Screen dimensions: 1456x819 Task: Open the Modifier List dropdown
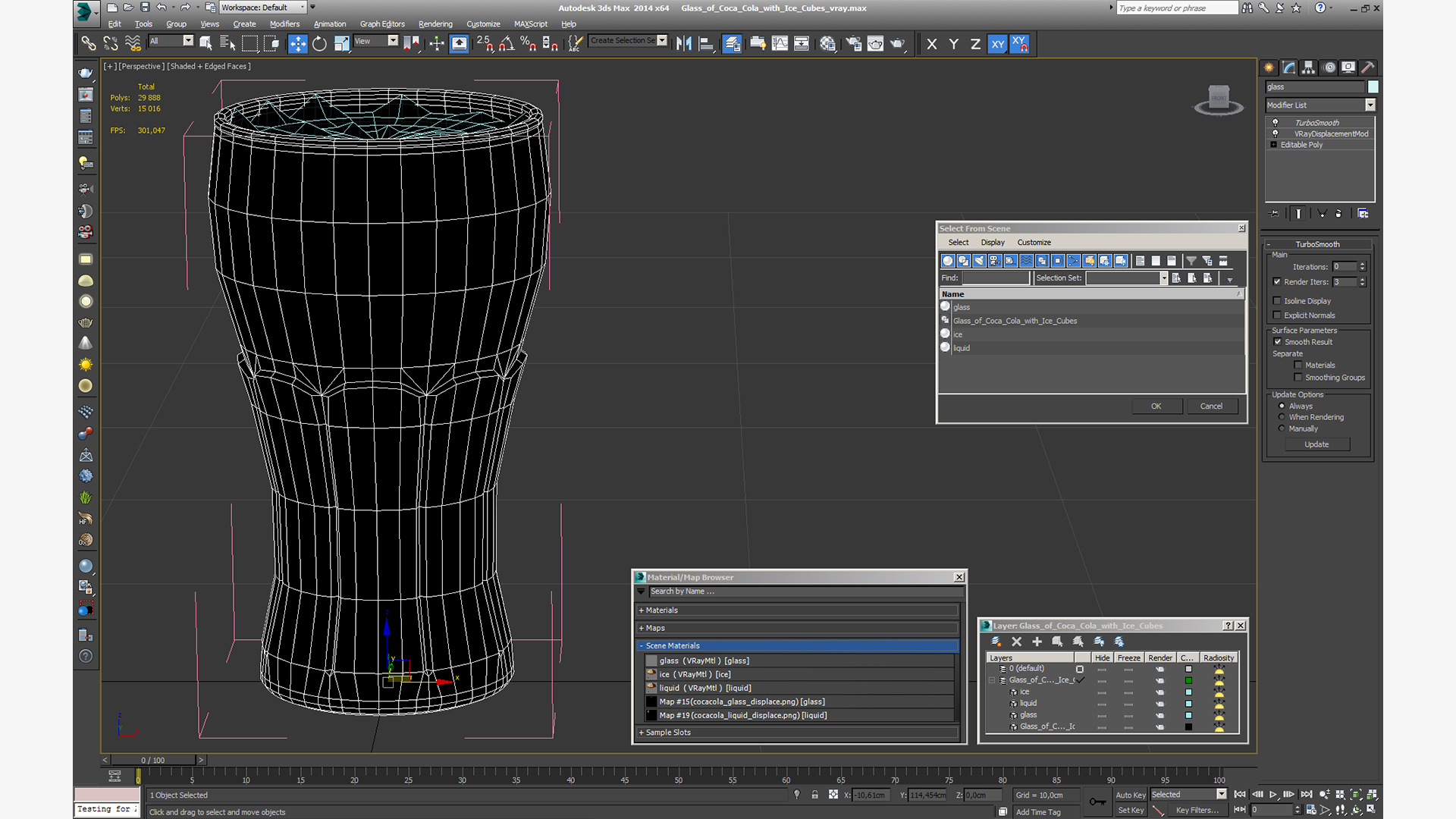tap(1370, 105)
